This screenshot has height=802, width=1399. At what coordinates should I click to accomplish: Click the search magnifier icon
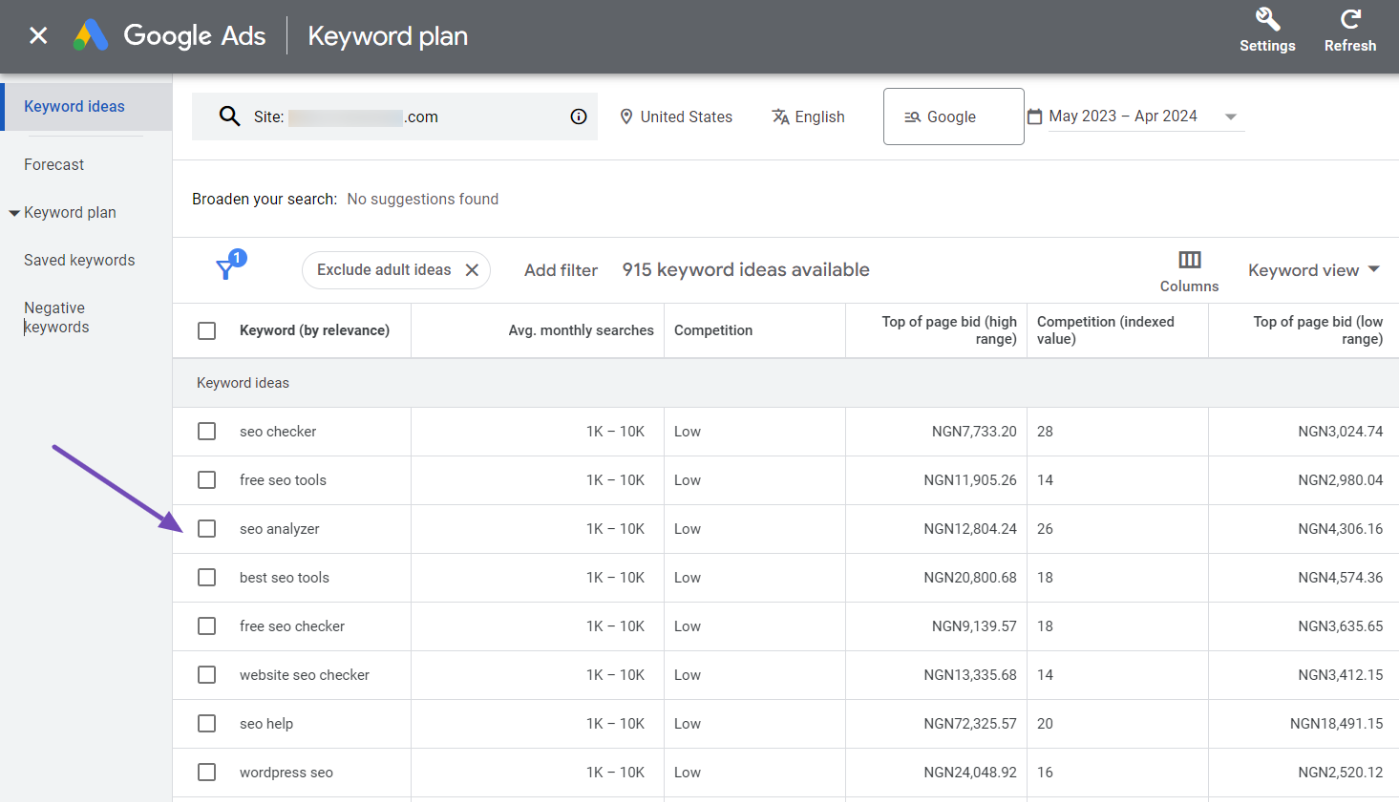229,117
